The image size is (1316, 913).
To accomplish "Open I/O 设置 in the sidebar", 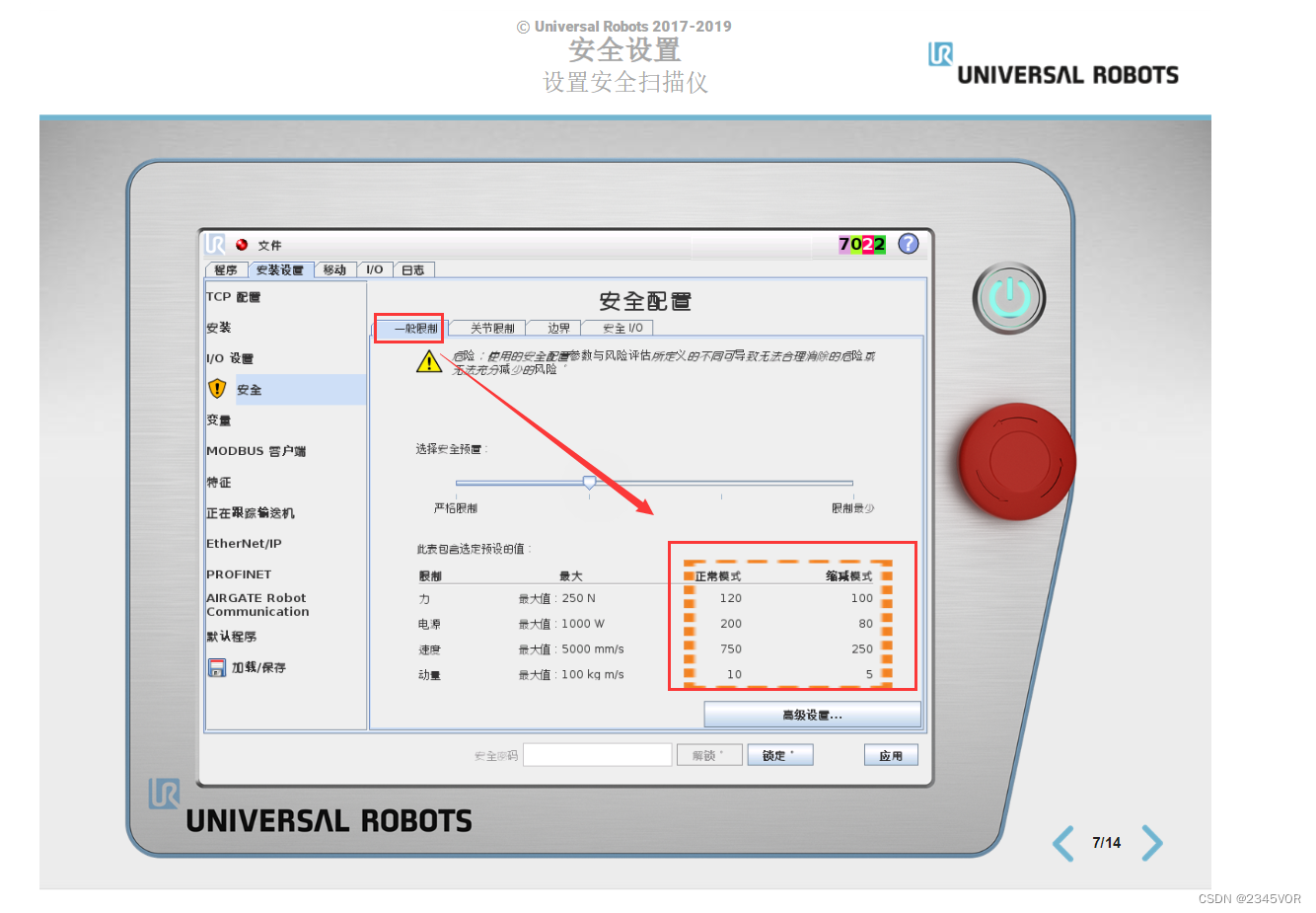I will coord(230,358).
